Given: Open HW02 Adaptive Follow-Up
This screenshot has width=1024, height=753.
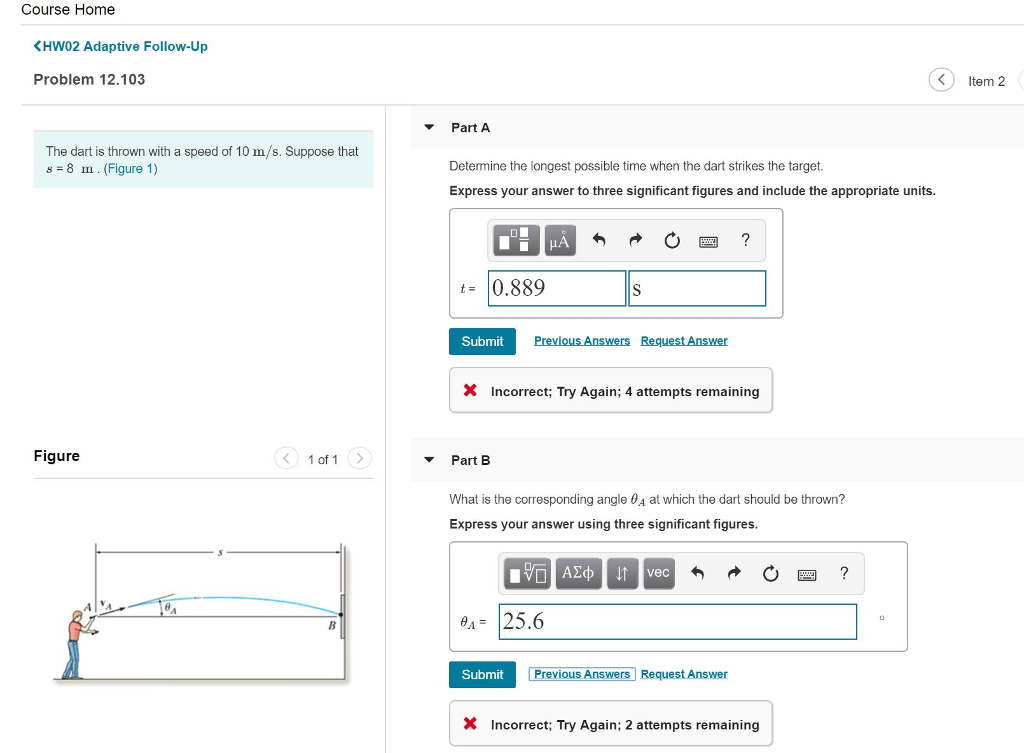Looking at the screenshot, I should click(120, 46).
